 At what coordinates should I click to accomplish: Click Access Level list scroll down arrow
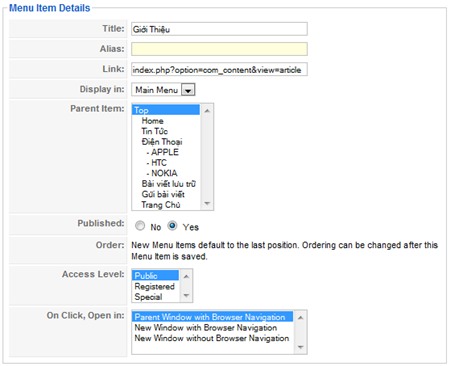tap(186, 295)
